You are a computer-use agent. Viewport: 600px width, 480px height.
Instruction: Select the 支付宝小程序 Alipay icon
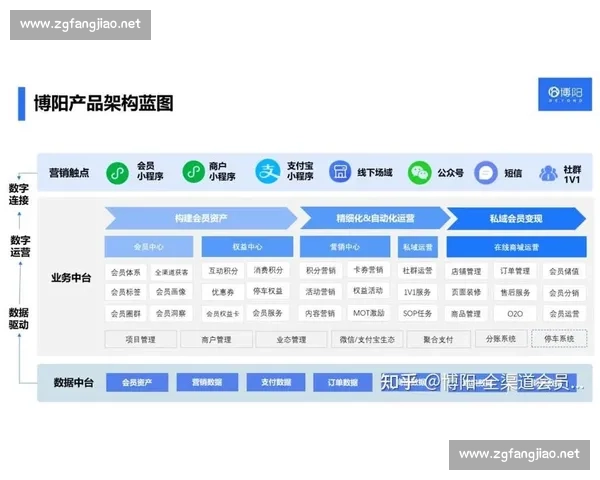click(267, 172)
